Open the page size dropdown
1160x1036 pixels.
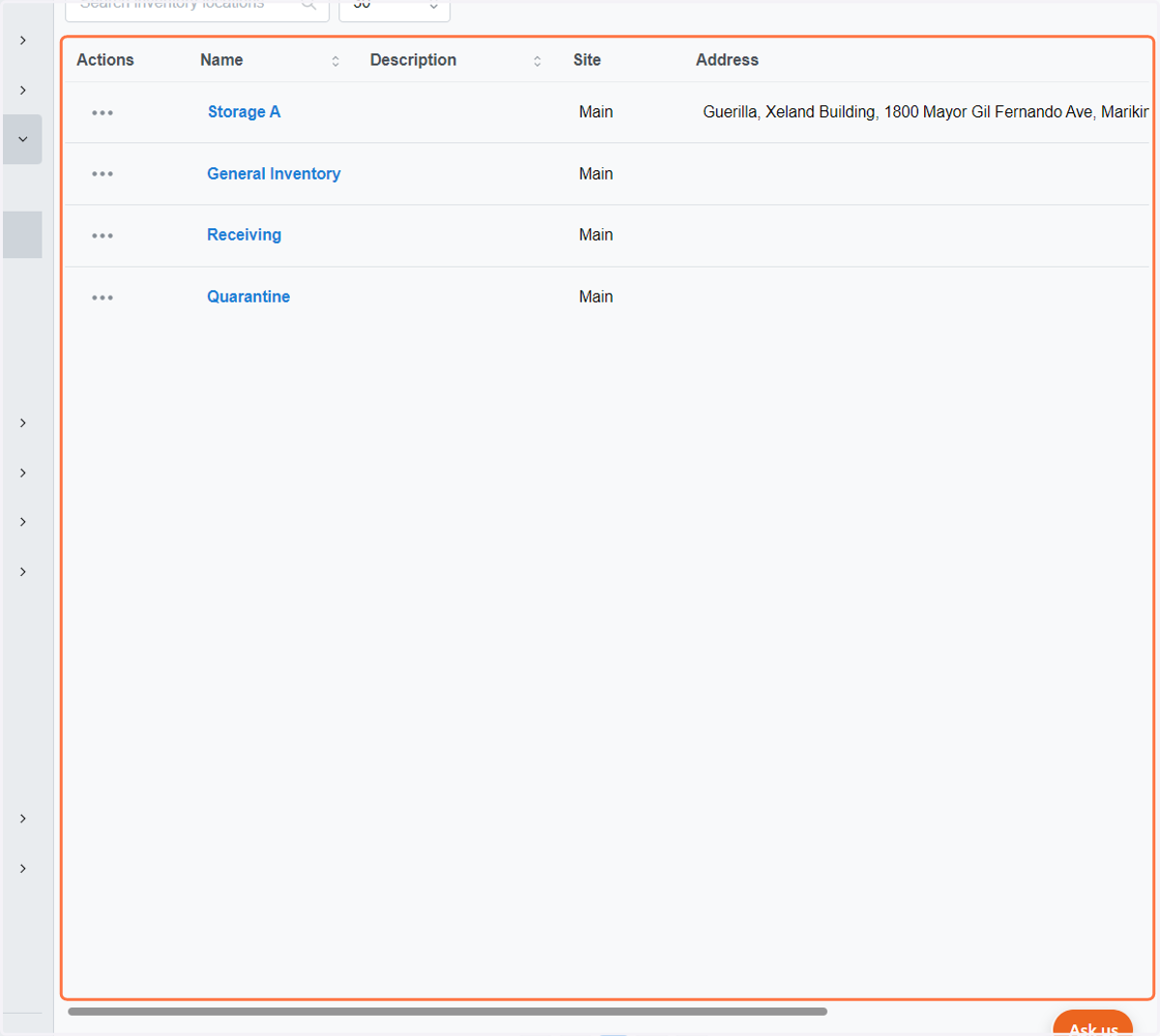(394, 10)
